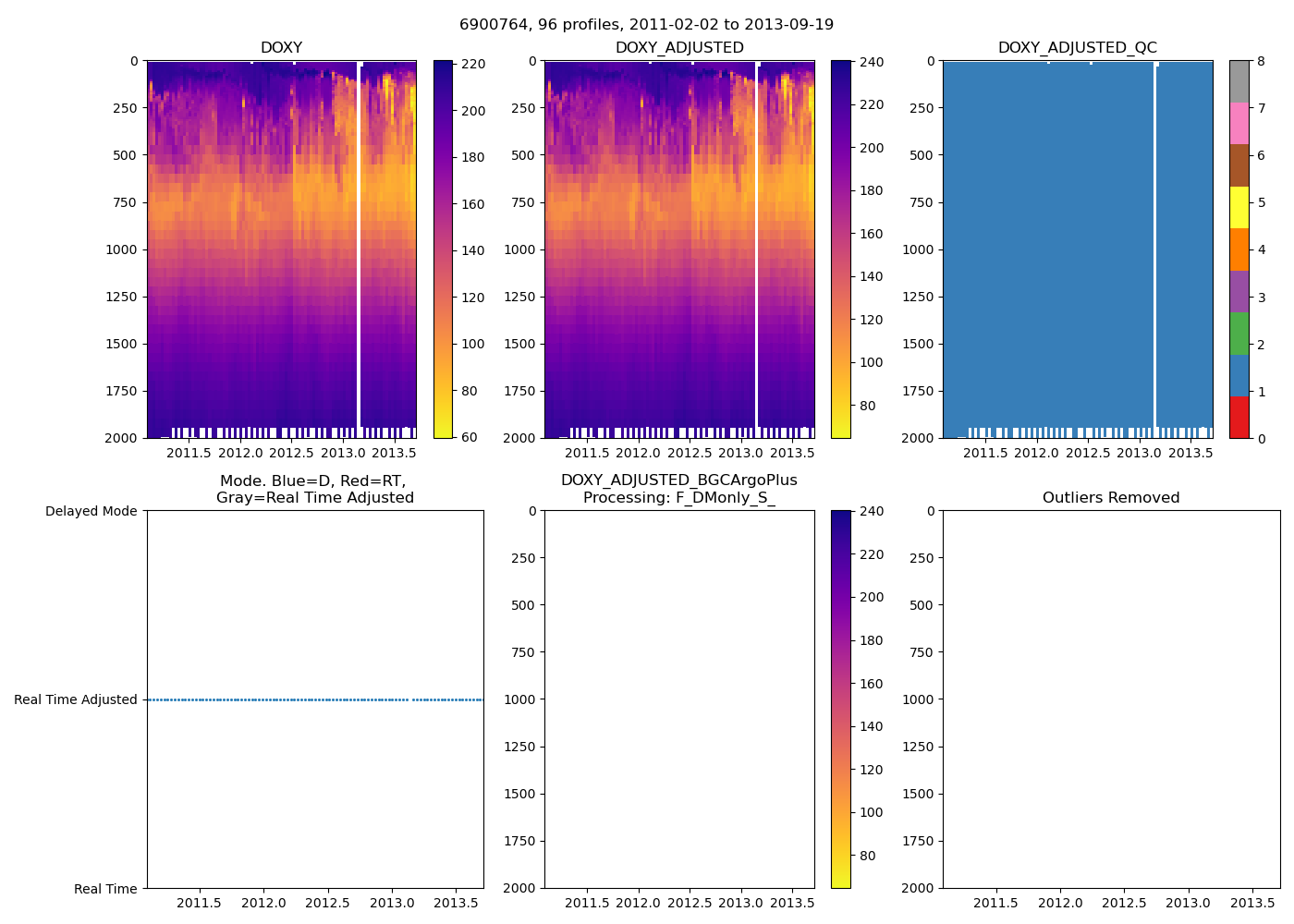
Task: Click the red swatch in QC colorbar
Action: pyautogui.click(x=1239, y=417)
